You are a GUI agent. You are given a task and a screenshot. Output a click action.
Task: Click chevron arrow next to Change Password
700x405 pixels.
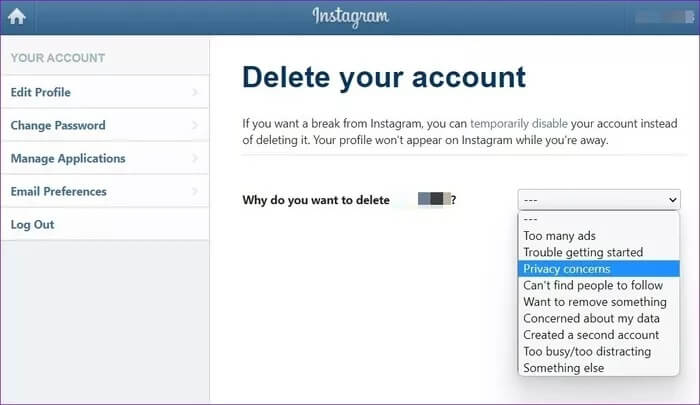click(x=195, y=125)
